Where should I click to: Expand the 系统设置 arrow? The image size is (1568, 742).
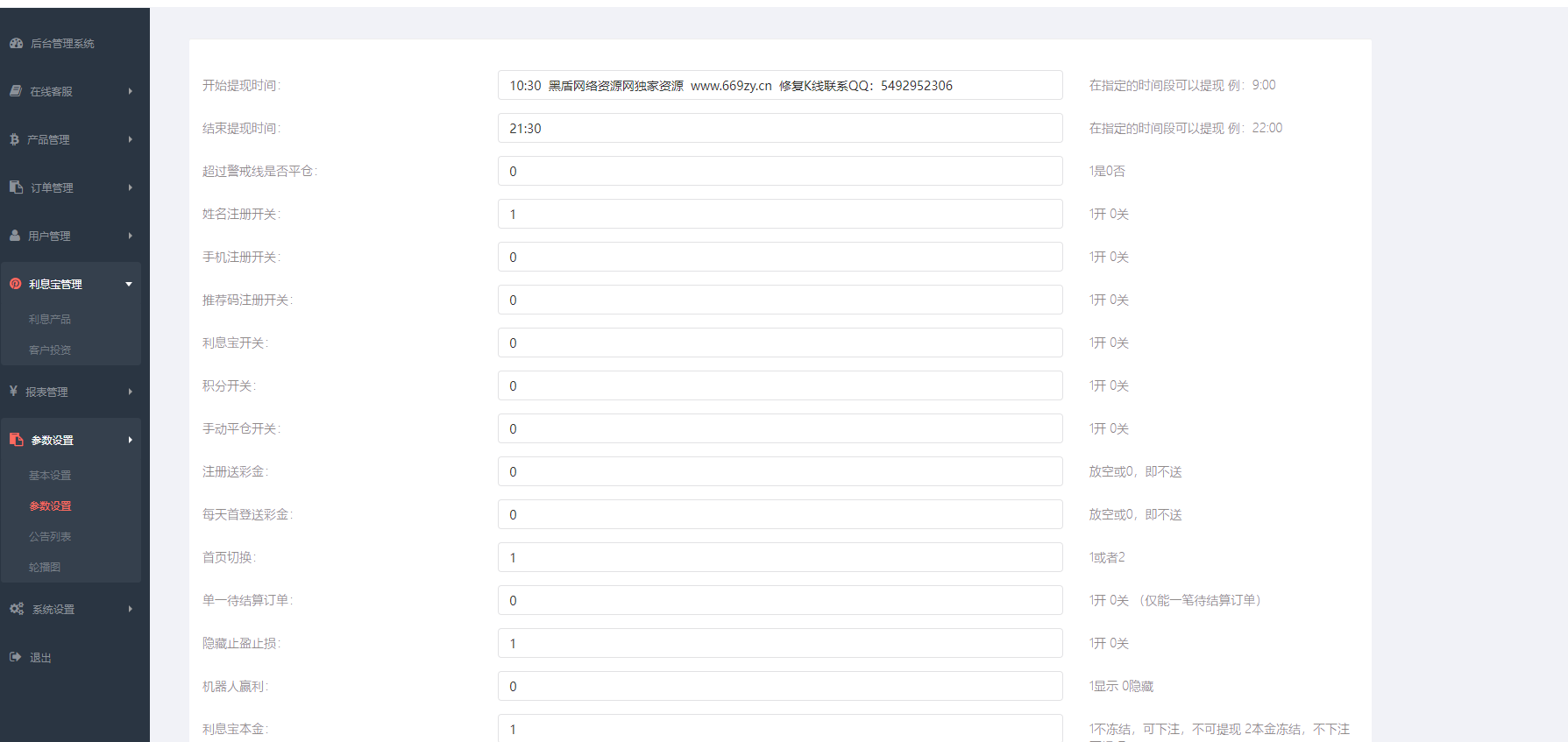coord(130,609)
